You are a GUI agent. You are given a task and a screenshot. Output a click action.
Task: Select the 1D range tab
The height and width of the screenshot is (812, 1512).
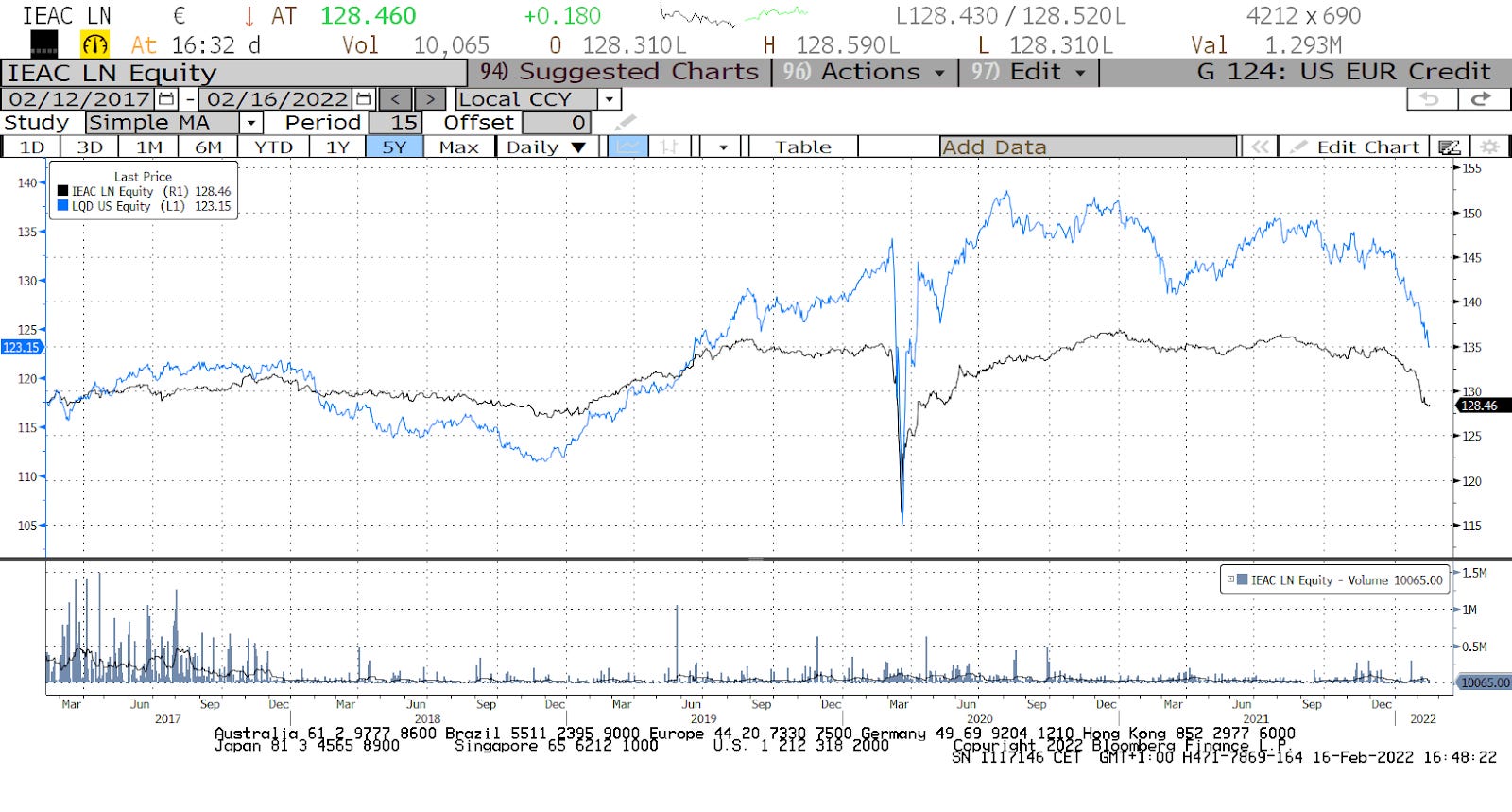click(x=32, y=147)
